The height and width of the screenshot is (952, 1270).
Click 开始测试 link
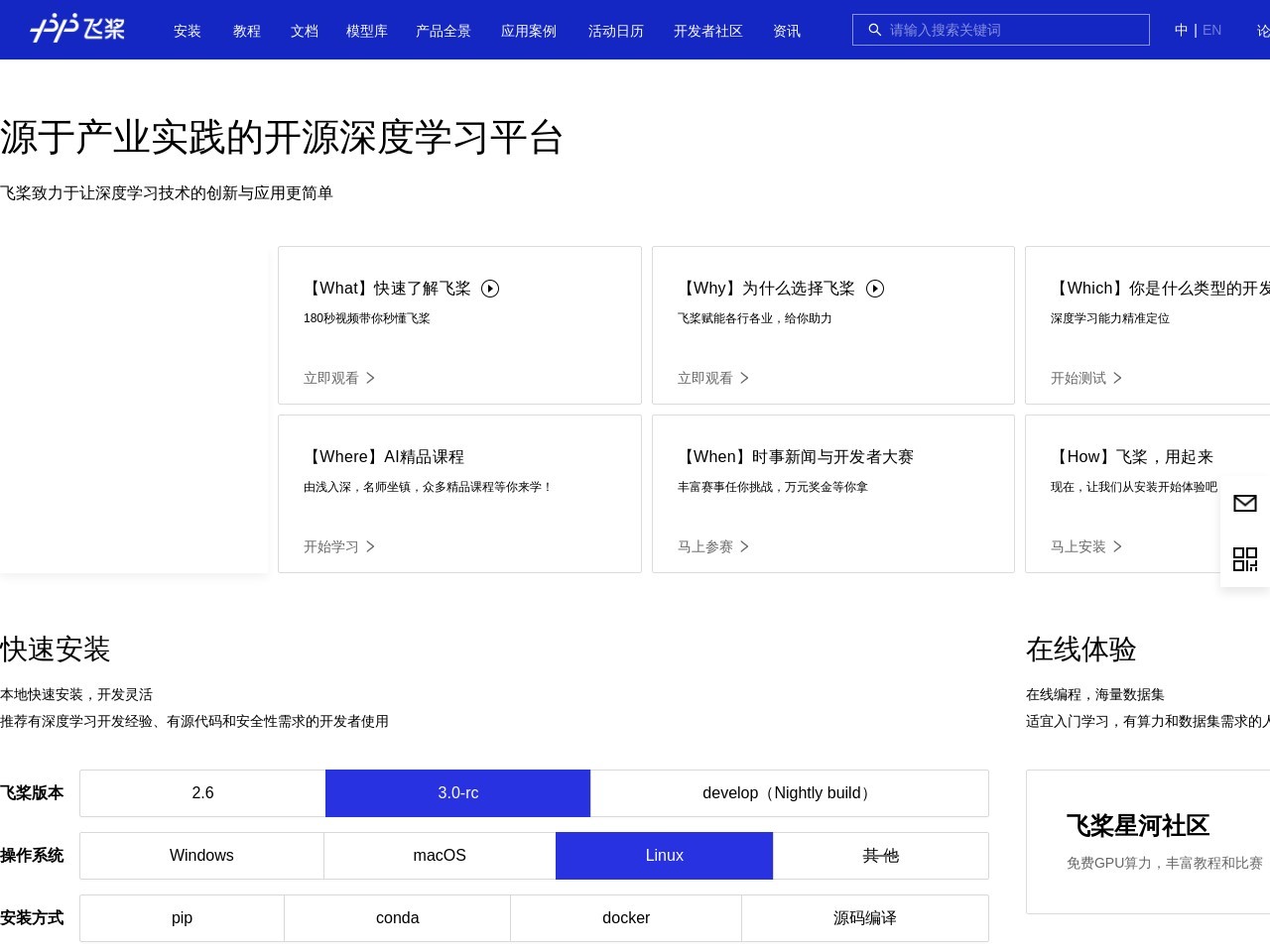1079,378
